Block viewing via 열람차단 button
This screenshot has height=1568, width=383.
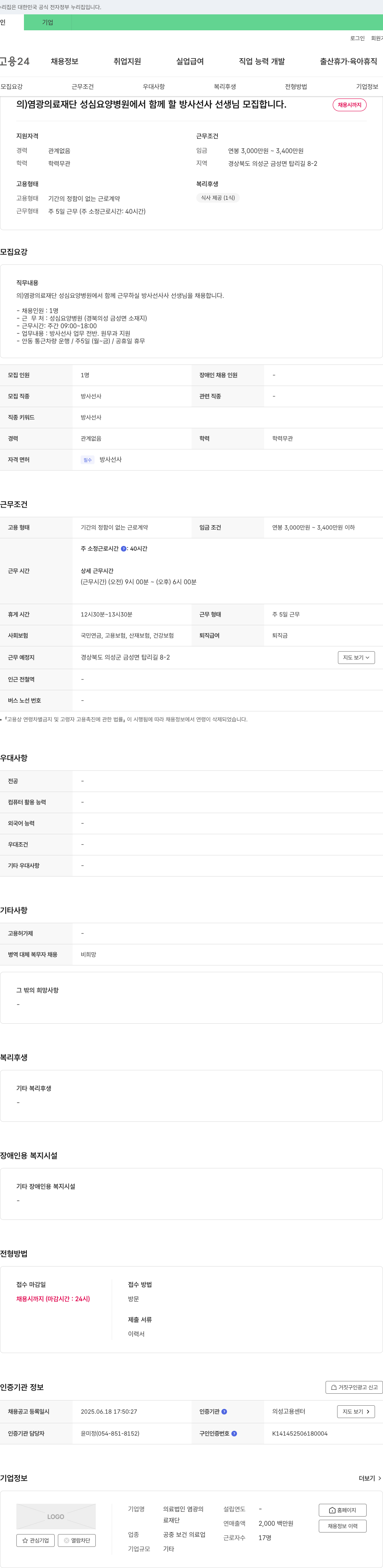77,1540
